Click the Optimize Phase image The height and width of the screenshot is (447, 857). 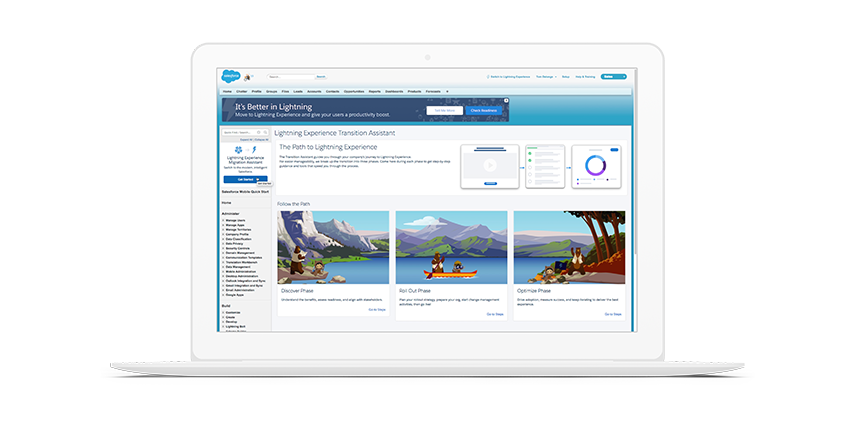(x=570, y=248)
